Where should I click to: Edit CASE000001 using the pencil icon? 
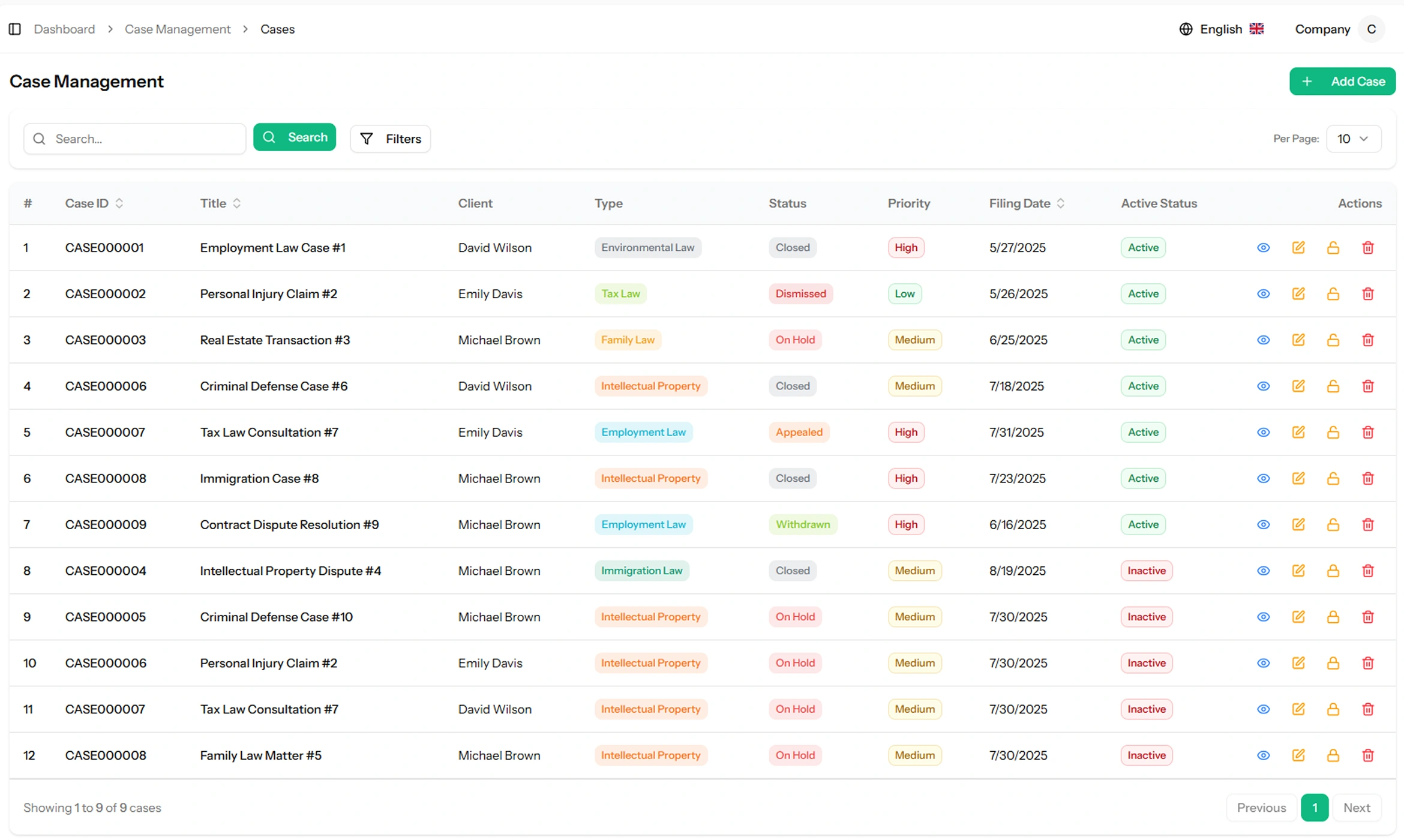pyautogui.click(x=1298, y=248)
